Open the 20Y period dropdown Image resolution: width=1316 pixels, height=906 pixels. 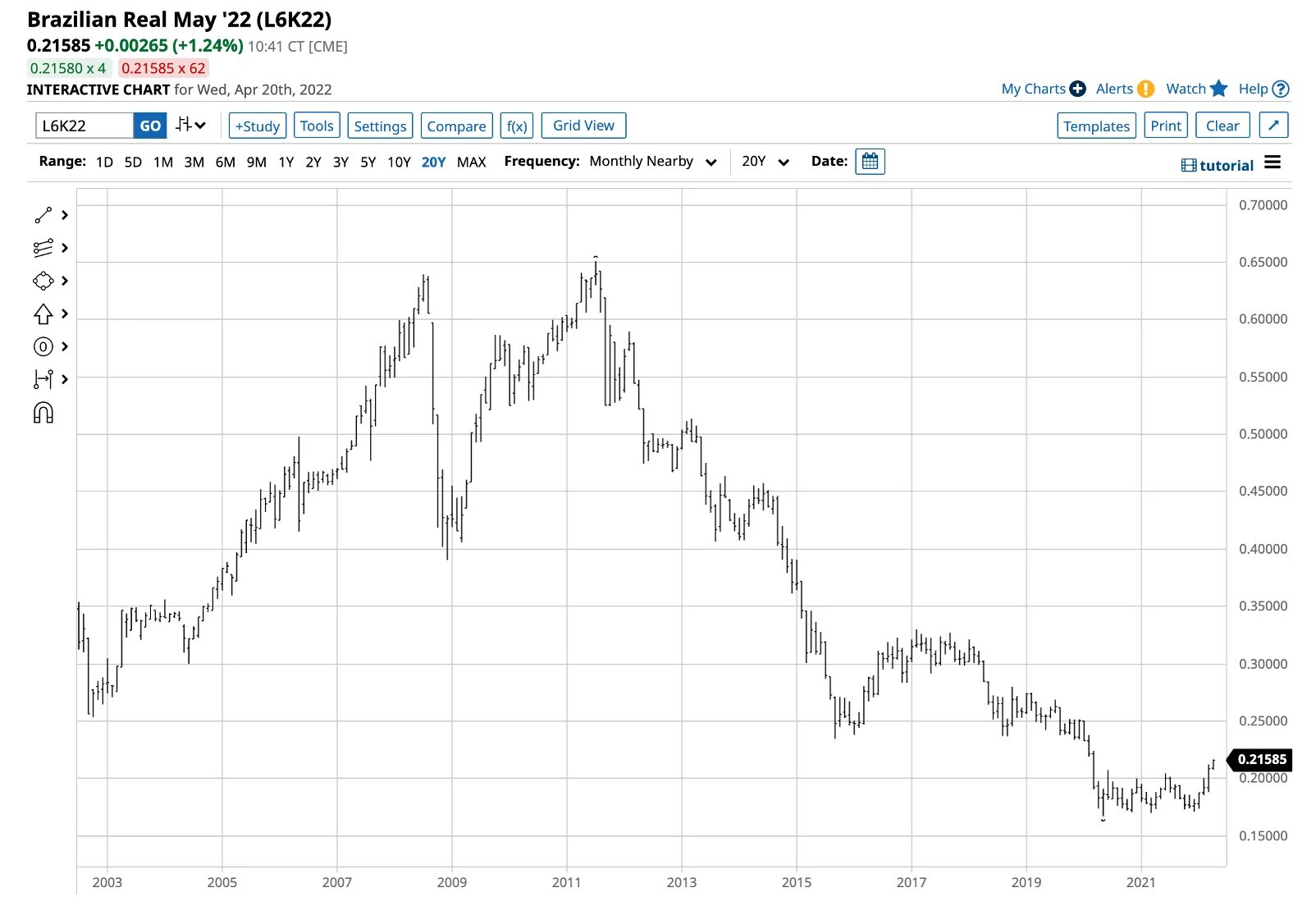pyautogui.click(x=765, y=162)
